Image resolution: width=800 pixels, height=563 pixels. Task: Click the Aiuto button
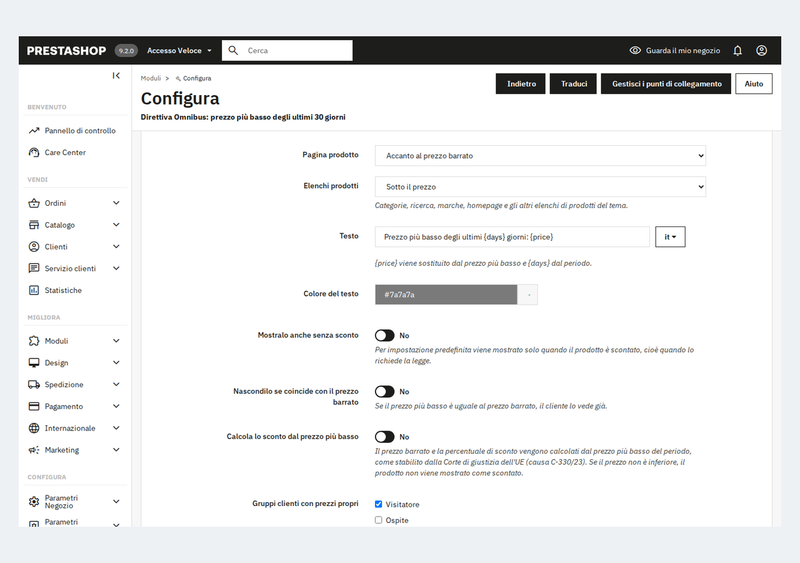754,84
